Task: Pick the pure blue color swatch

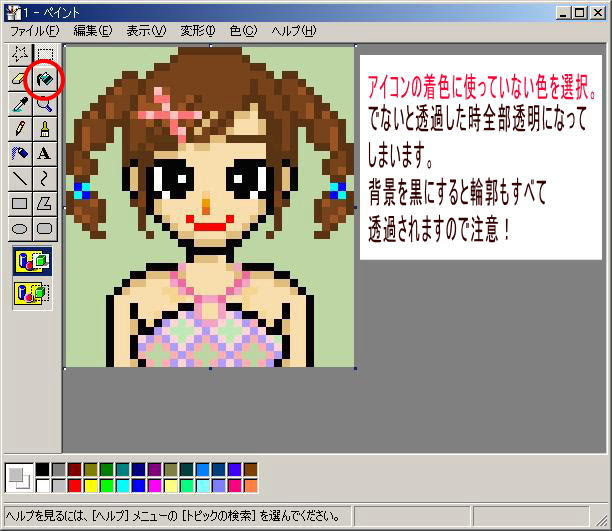Action: click(139, 485)
